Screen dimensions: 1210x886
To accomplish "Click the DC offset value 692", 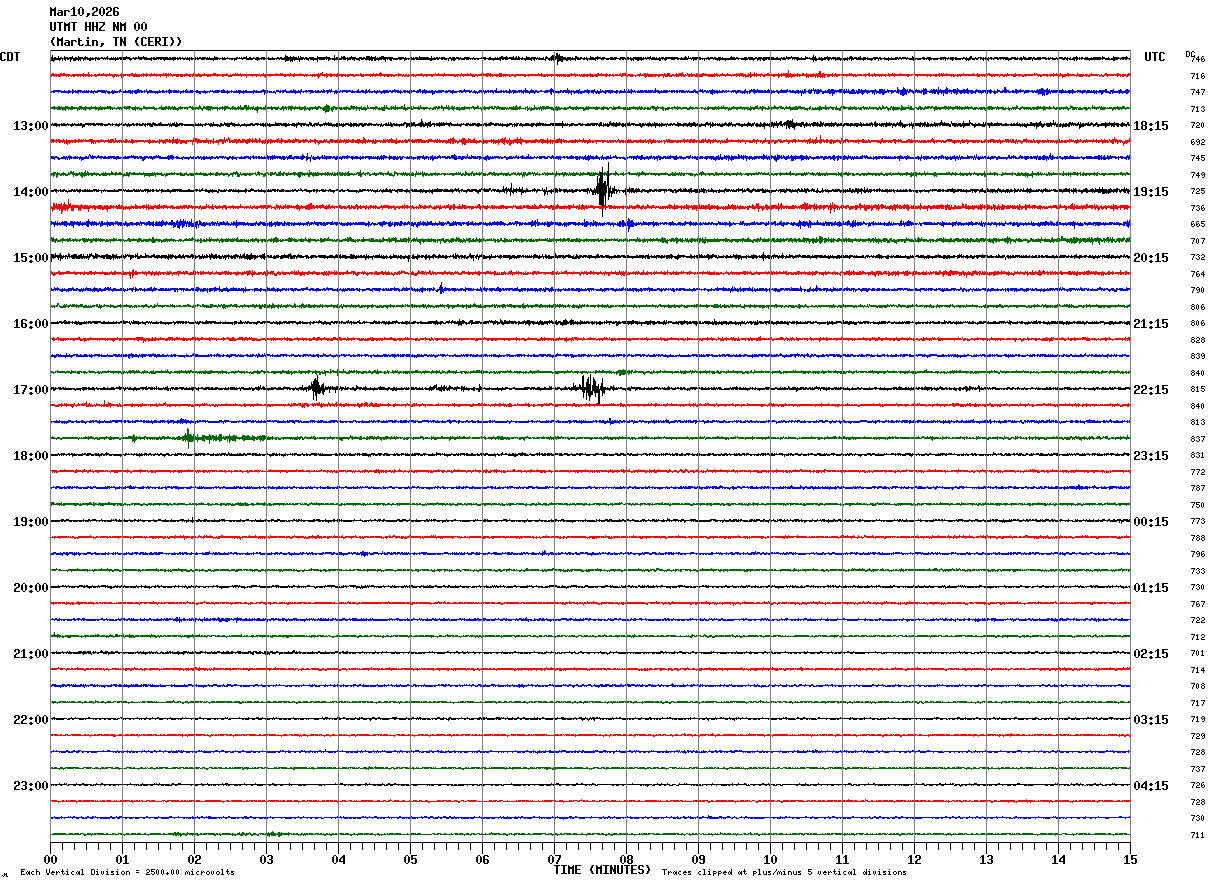I will pos(1197,142).
